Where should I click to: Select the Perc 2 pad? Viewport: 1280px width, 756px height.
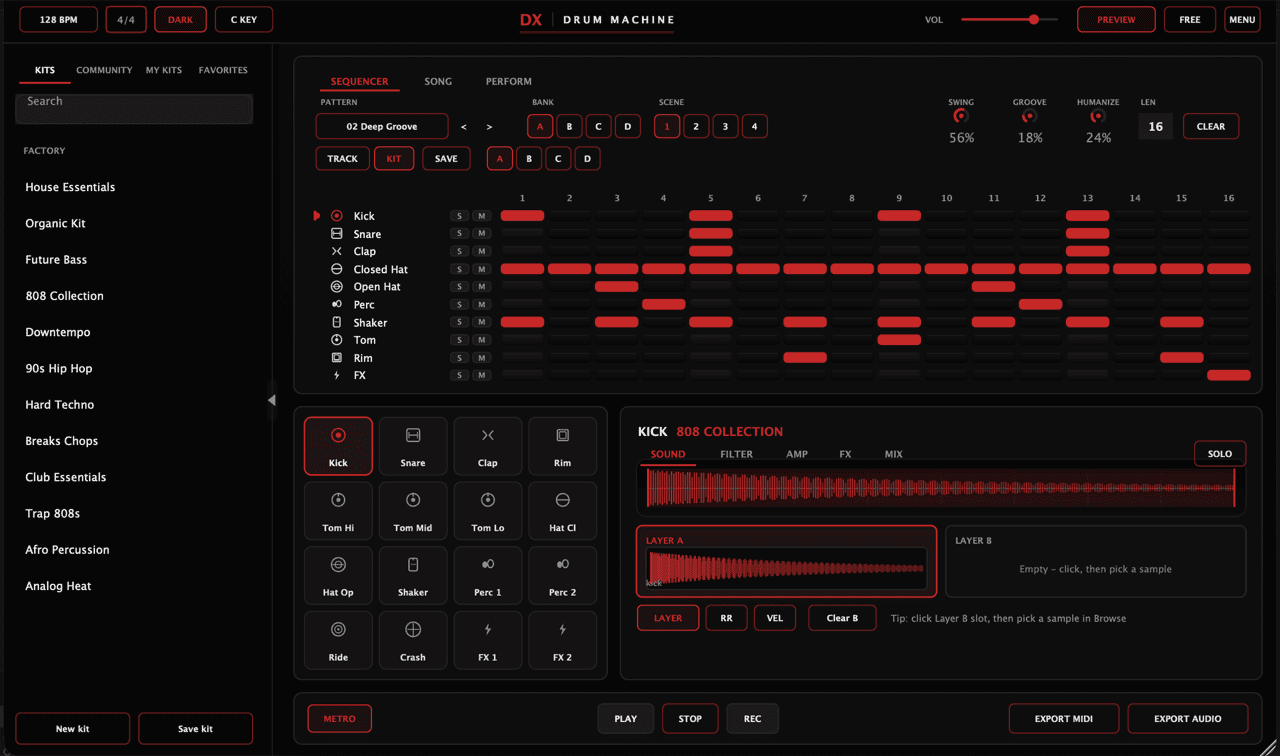pos(563,575)
